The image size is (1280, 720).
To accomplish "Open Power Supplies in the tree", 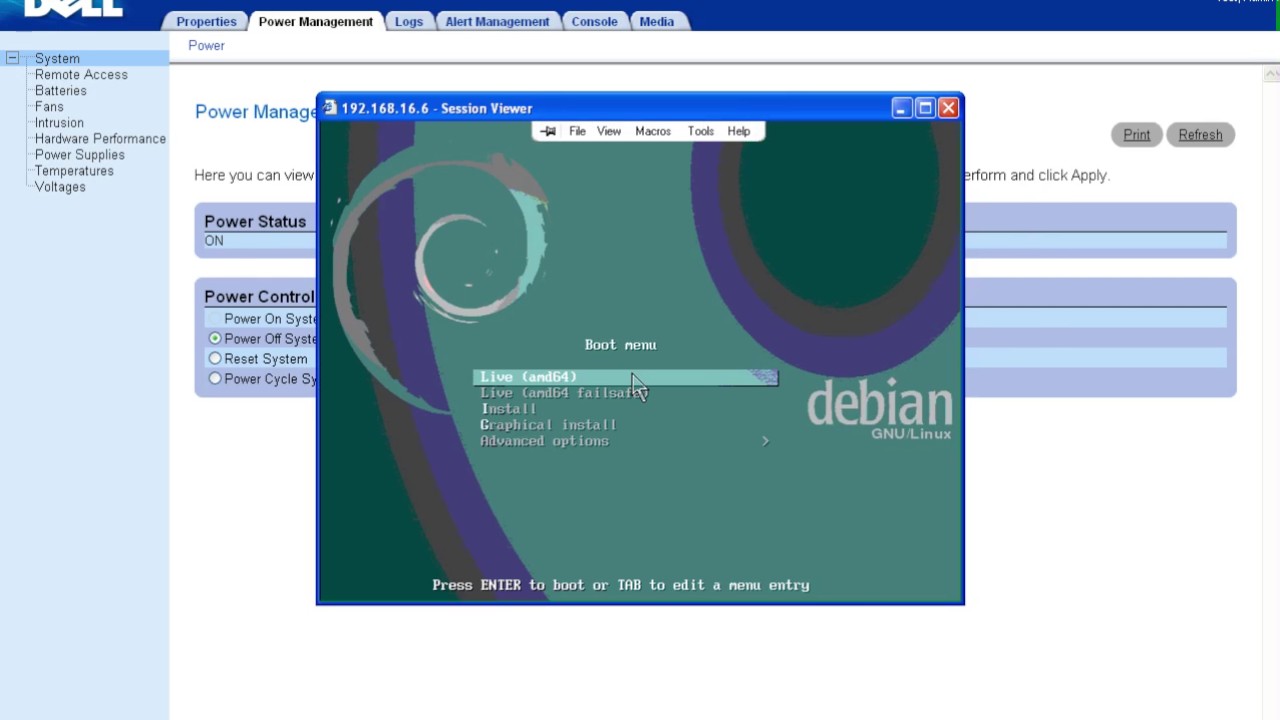I will point(80,155).
